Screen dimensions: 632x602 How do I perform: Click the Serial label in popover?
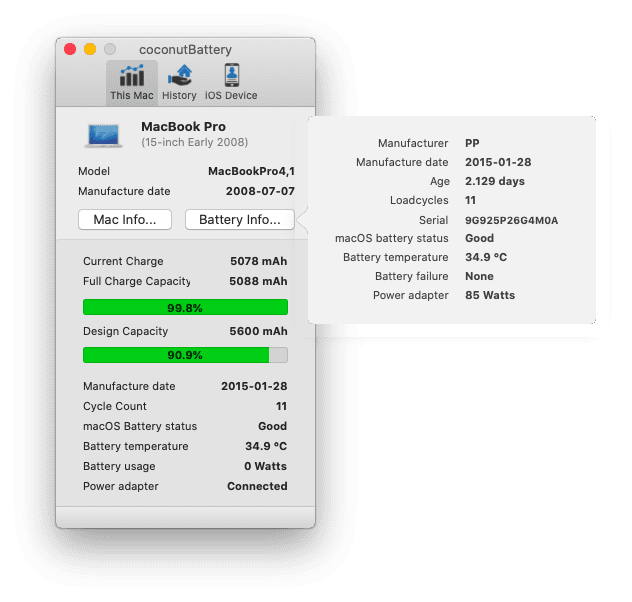click(x=434, y=220)
